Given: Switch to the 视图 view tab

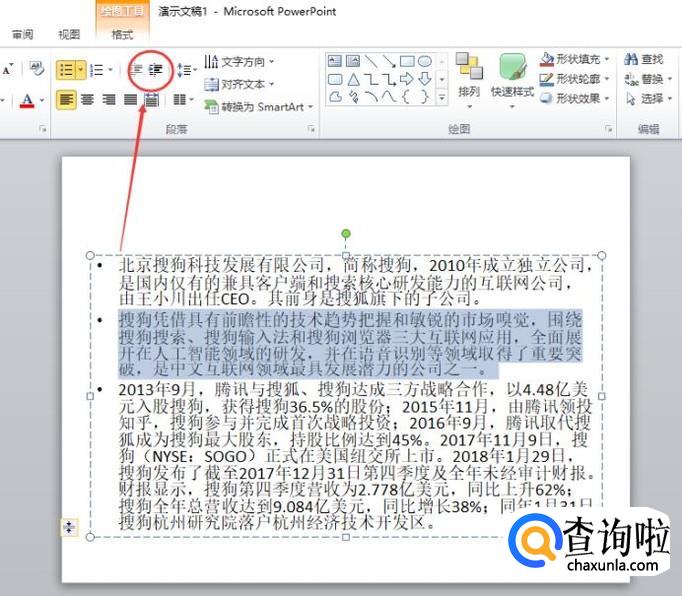Looking at the screenshot, I should (69, 34).
